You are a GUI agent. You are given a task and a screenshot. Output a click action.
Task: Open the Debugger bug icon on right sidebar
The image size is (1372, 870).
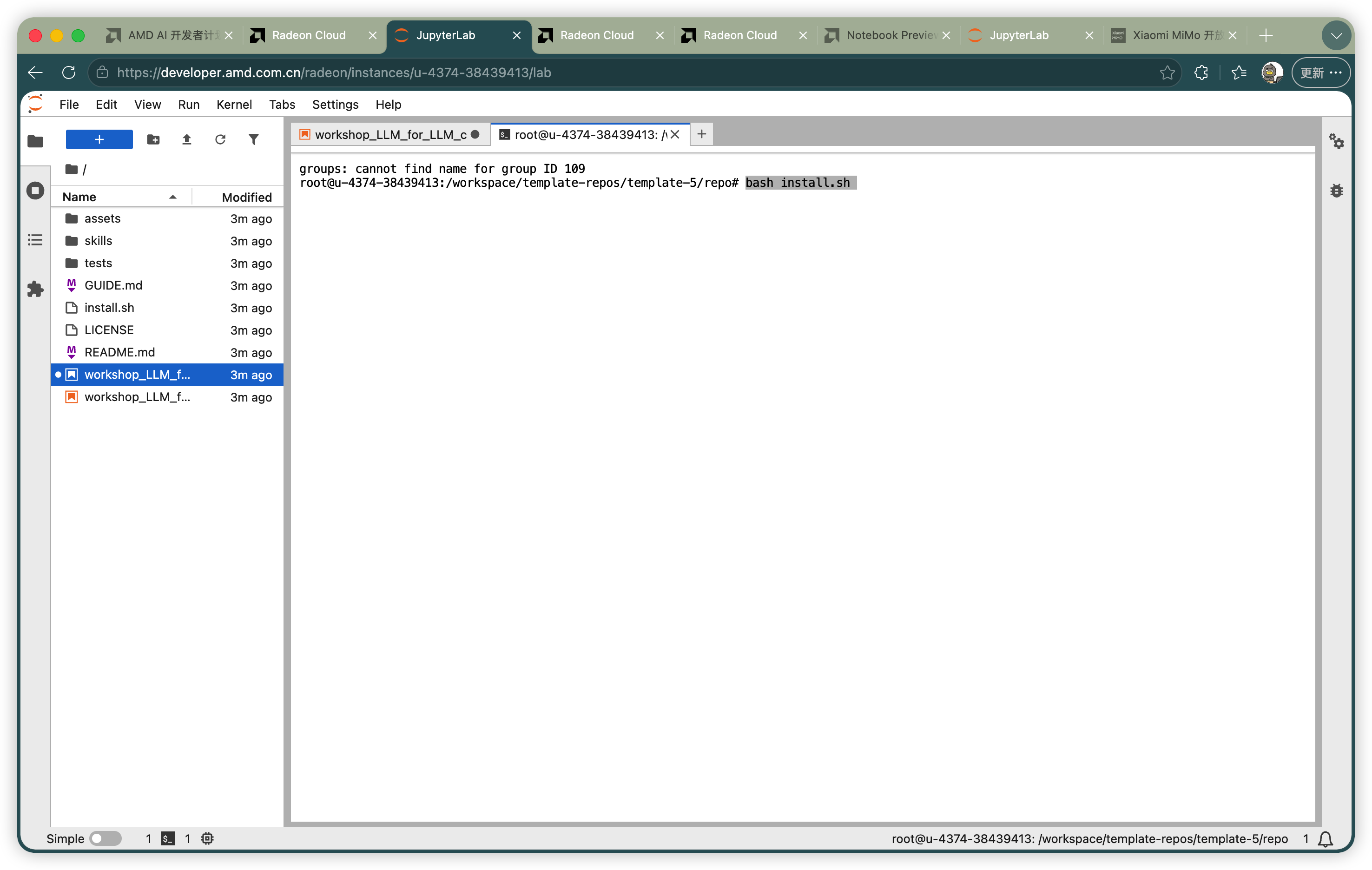pyautogui.click(x=1336, y=190)
